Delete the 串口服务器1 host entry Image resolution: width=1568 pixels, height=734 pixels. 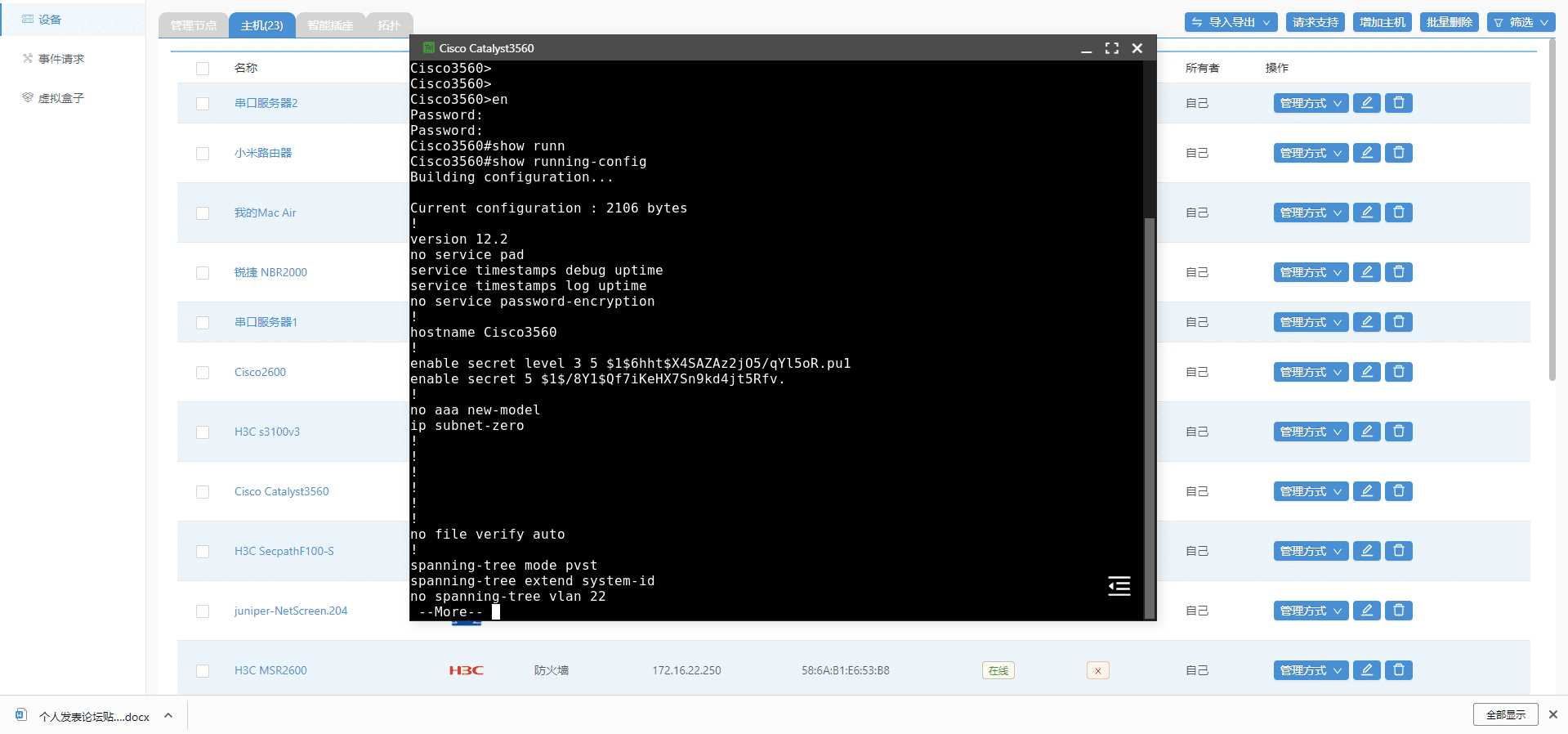(1398, 322)
